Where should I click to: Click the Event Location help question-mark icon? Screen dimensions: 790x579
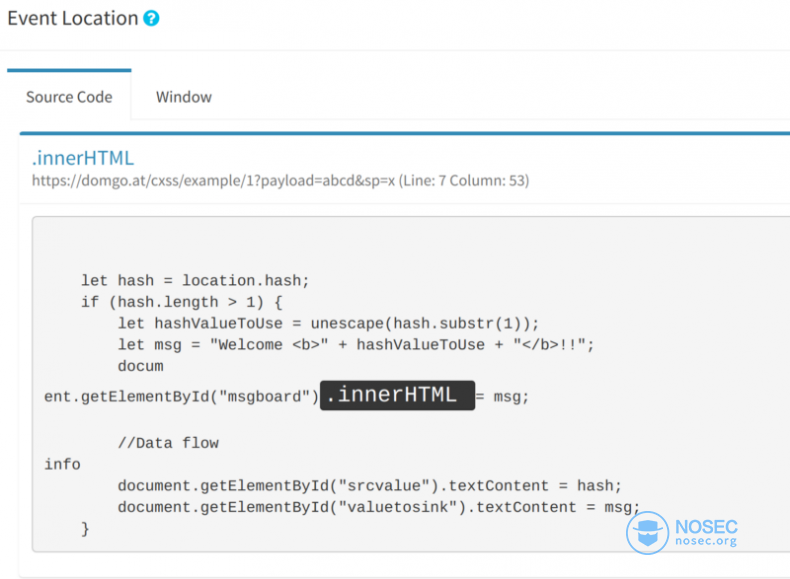coord(151,18)
